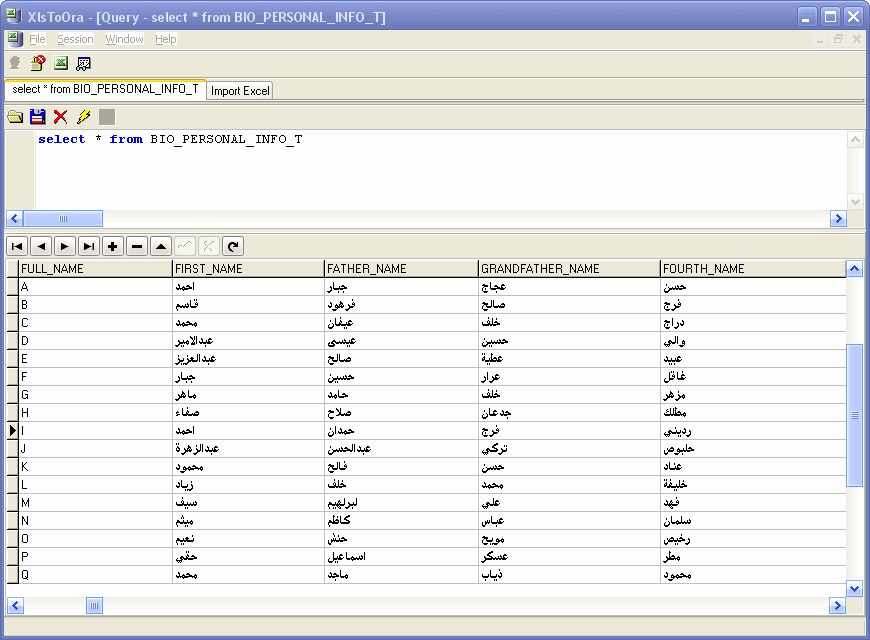870x640 pixels.
Task: Minimize the inner query child window
Action: (x=820, y=39)
